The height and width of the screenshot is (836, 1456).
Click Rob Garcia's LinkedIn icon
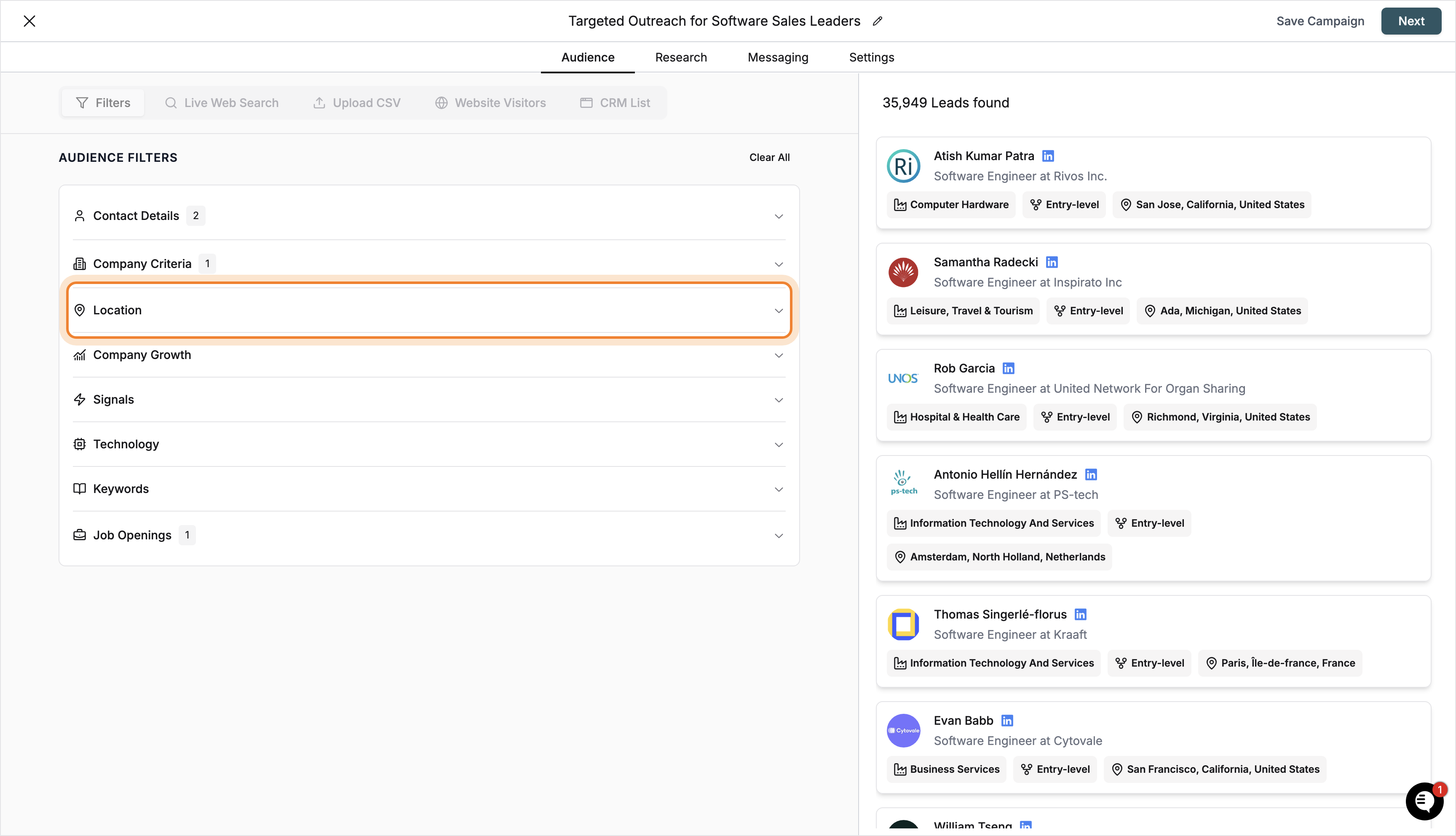[x=1009, y=368]
